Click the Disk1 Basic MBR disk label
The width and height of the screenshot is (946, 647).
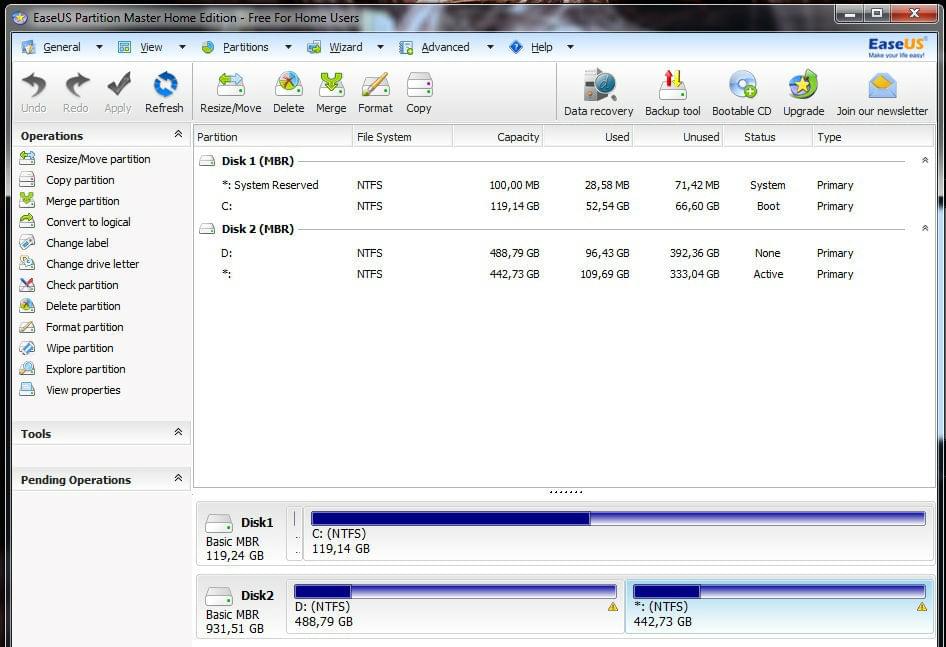[240, 534]
